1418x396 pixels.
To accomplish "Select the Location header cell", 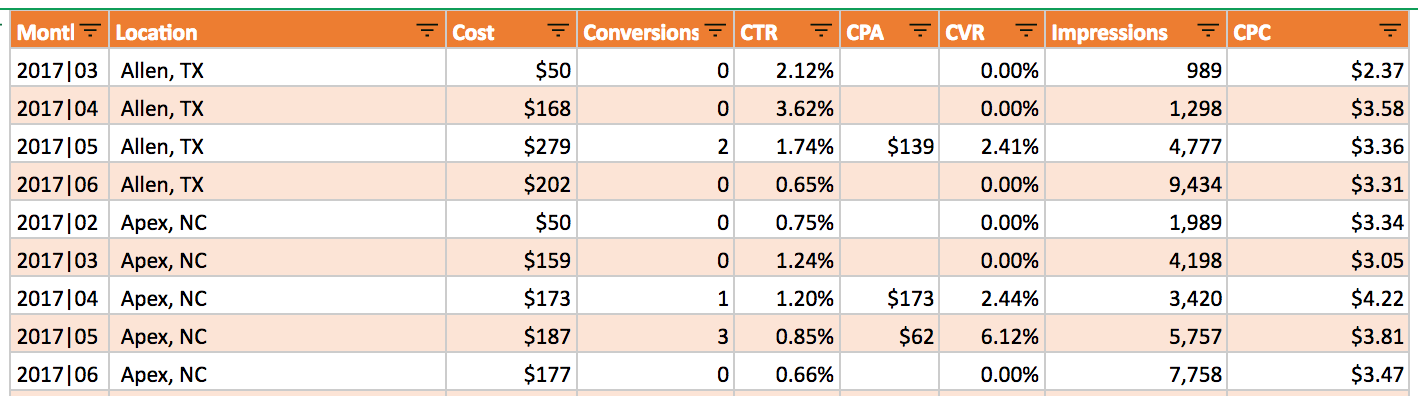I will click(277, 32).
